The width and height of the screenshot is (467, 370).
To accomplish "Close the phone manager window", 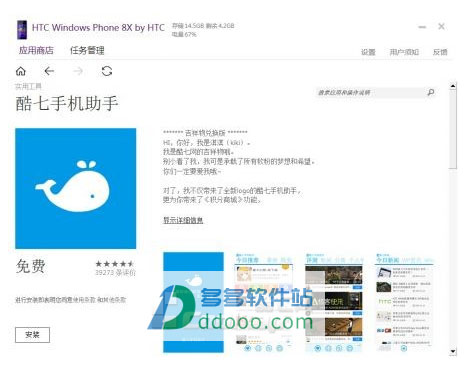I will coord(441,26).
